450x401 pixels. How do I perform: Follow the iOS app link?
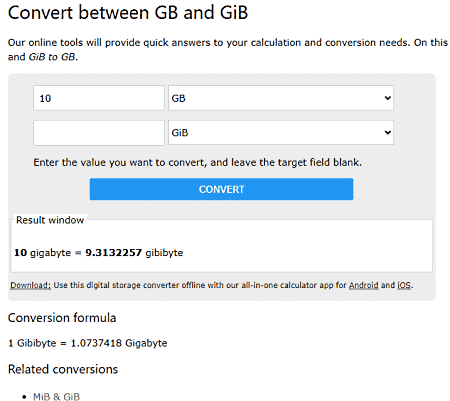404,285
